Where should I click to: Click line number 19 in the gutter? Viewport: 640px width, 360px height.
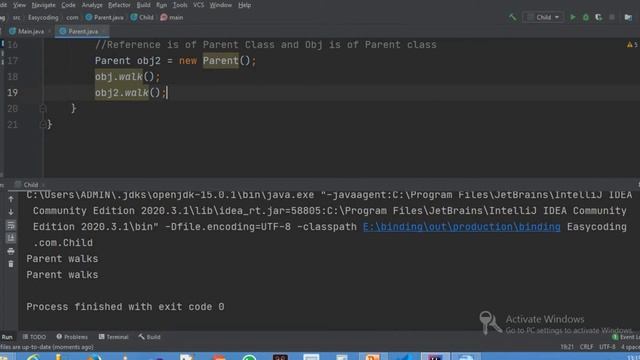13,93
